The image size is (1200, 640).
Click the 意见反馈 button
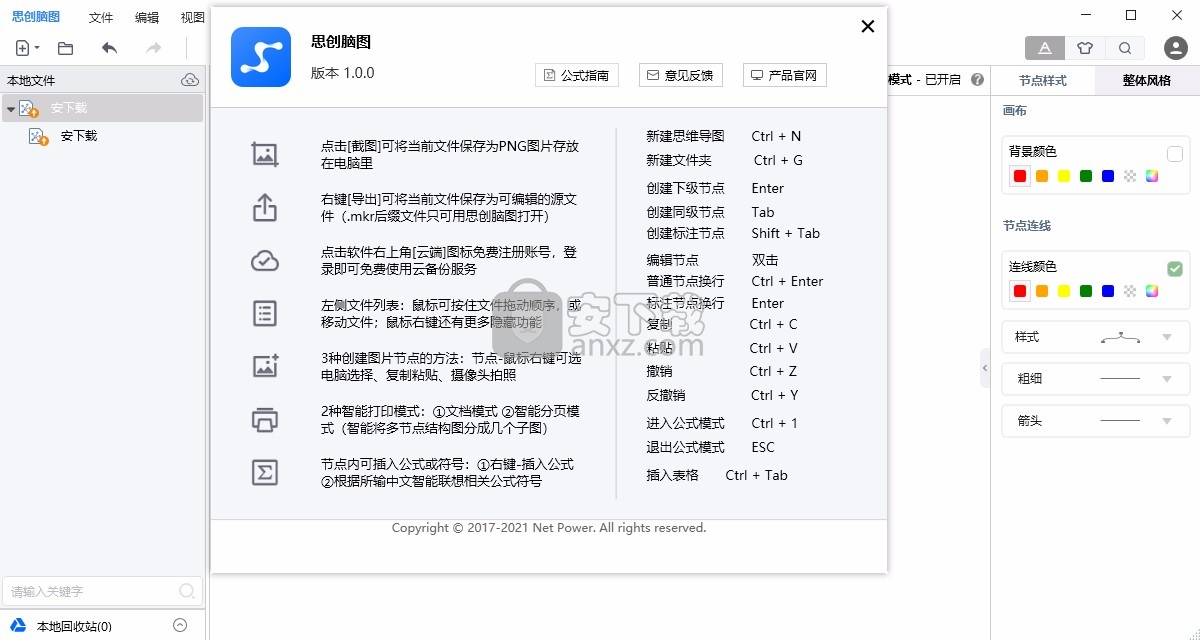681,75
